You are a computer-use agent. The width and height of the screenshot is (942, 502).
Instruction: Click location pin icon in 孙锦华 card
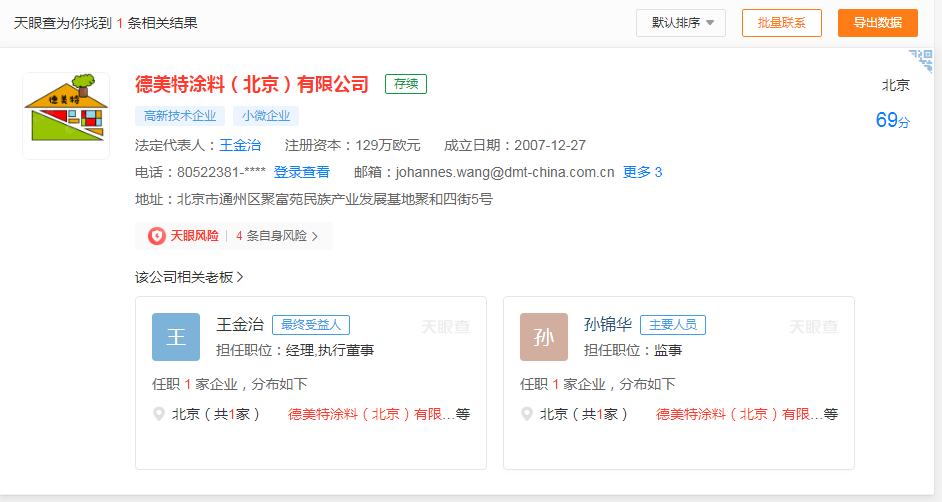point(526,414)
